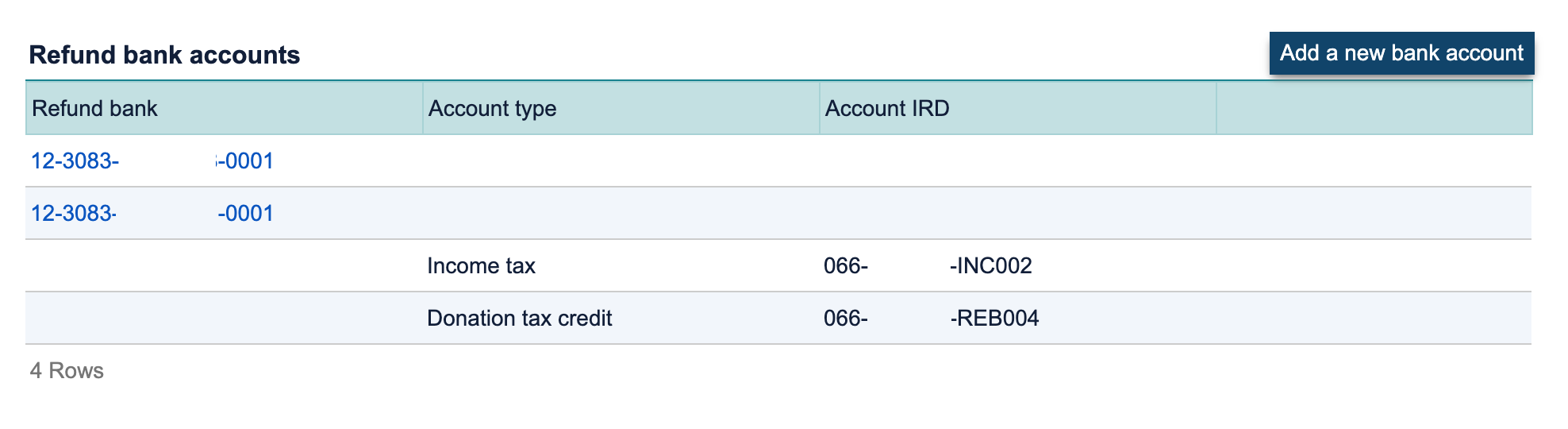Click the blank last cell in Income tax row
Image resolution: width=1568 pixels, height=429 pixels.
point(1374,265)
